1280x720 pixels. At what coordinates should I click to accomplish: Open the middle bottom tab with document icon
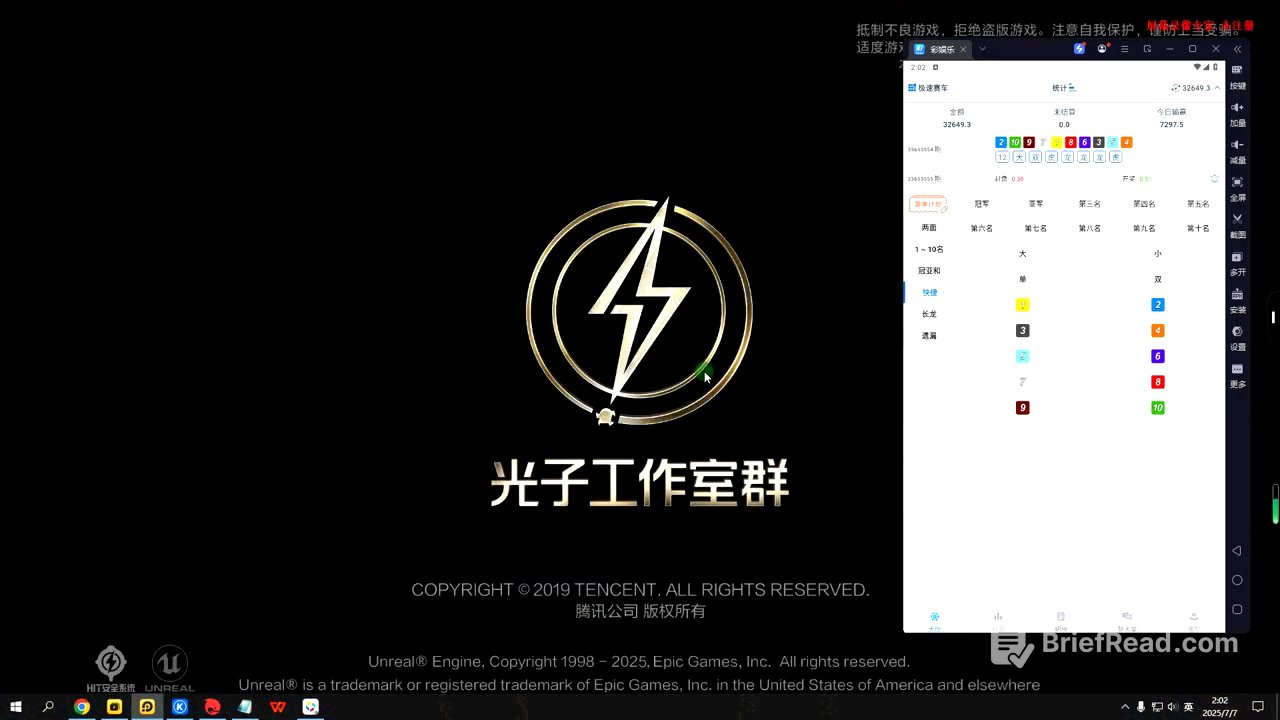(x=1061, y=619)
